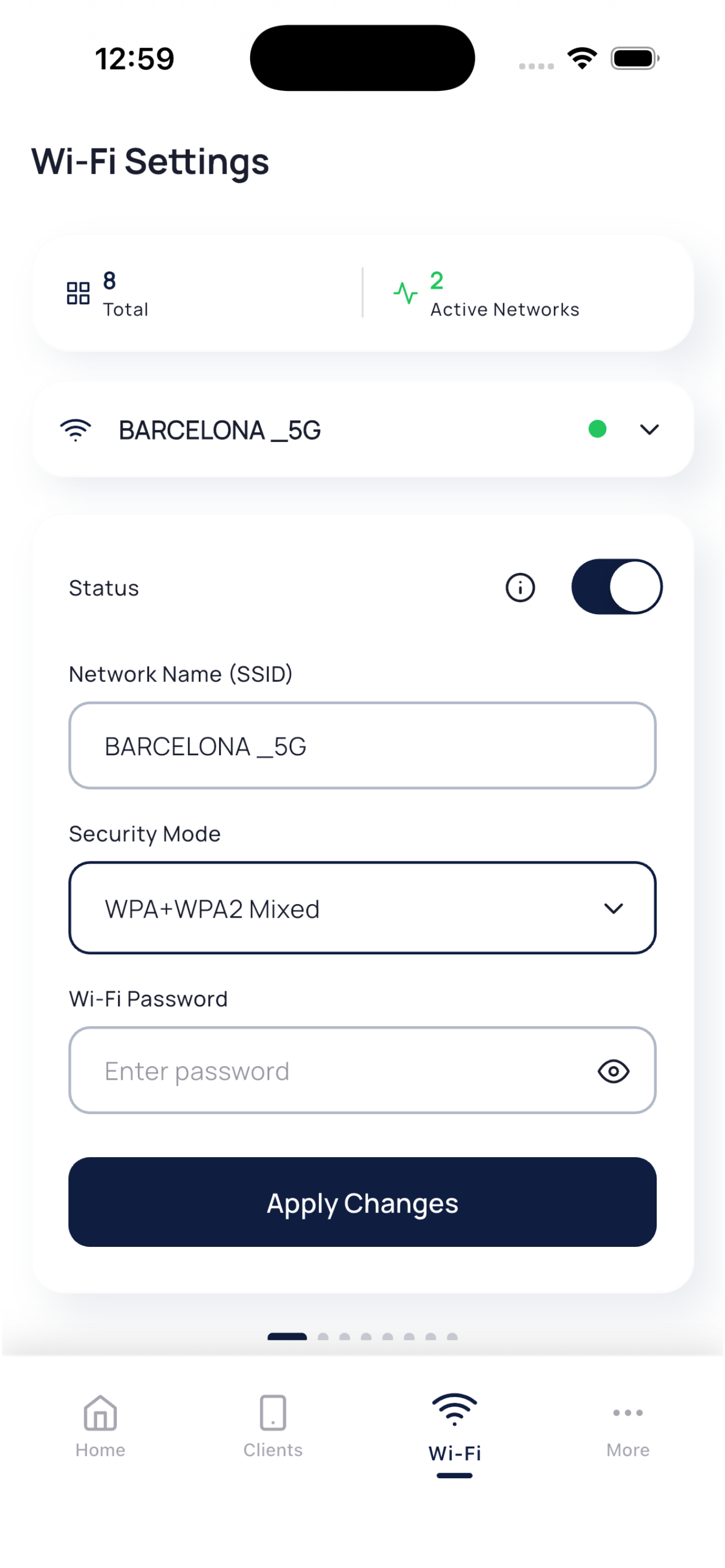725x1568 pixels.
Task: Tap the Home icon in bottom bar
Action: (100, 1412)
